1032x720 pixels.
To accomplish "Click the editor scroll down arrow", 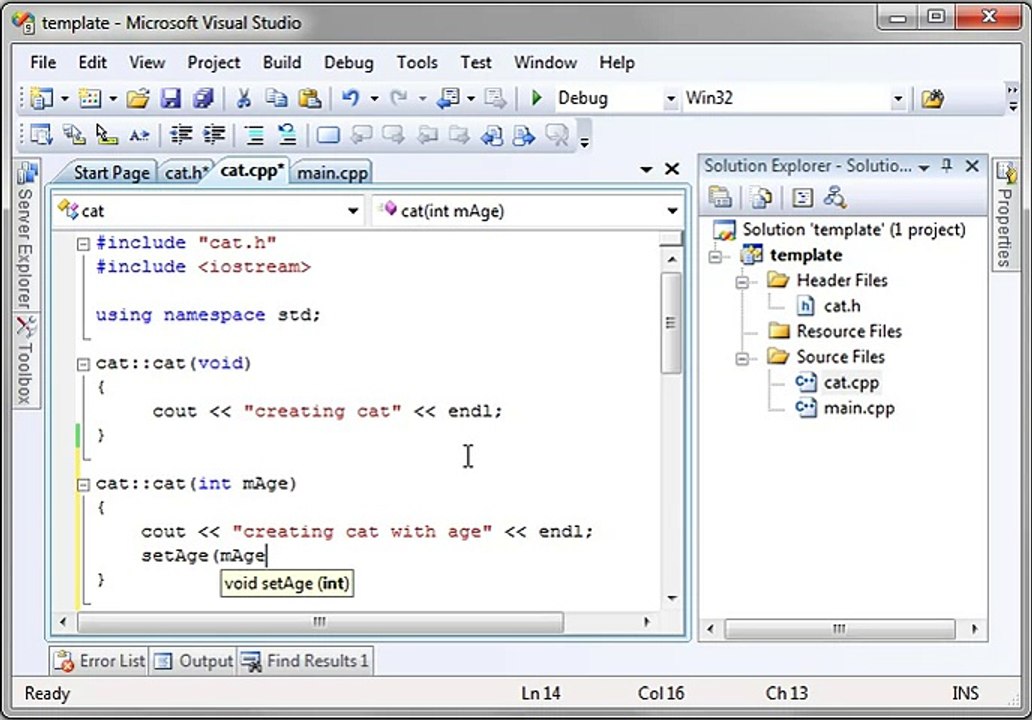I will tap(672, 598).
